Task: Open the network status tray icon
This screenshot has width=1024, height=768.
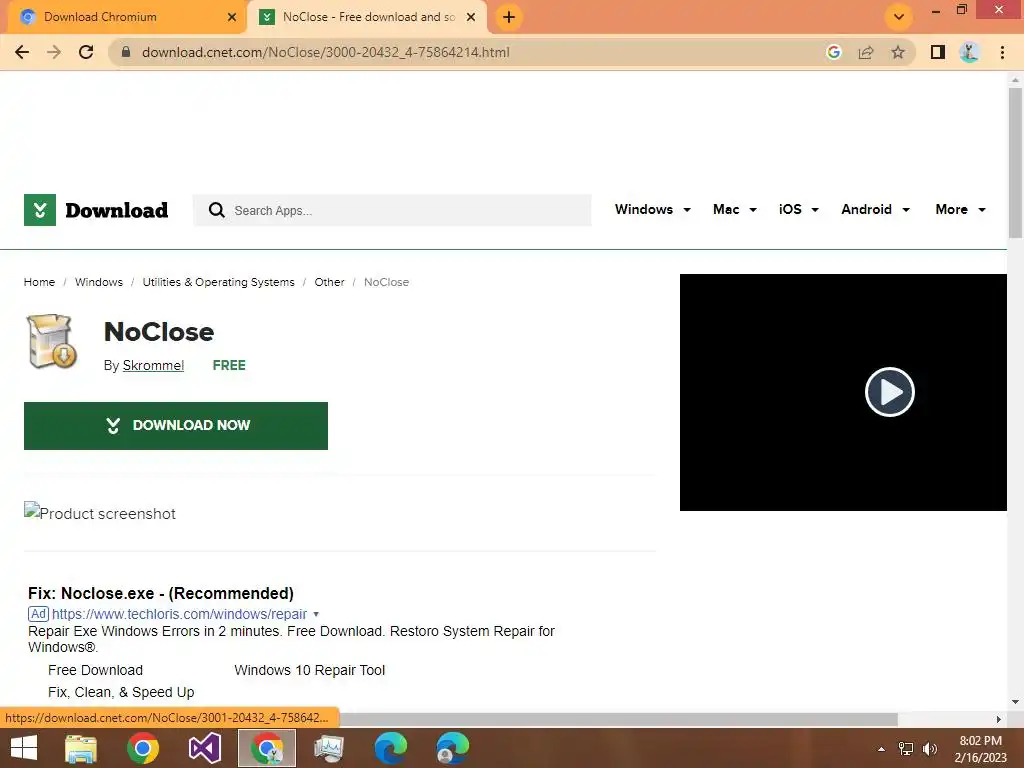Action: (x=906, y=749)
